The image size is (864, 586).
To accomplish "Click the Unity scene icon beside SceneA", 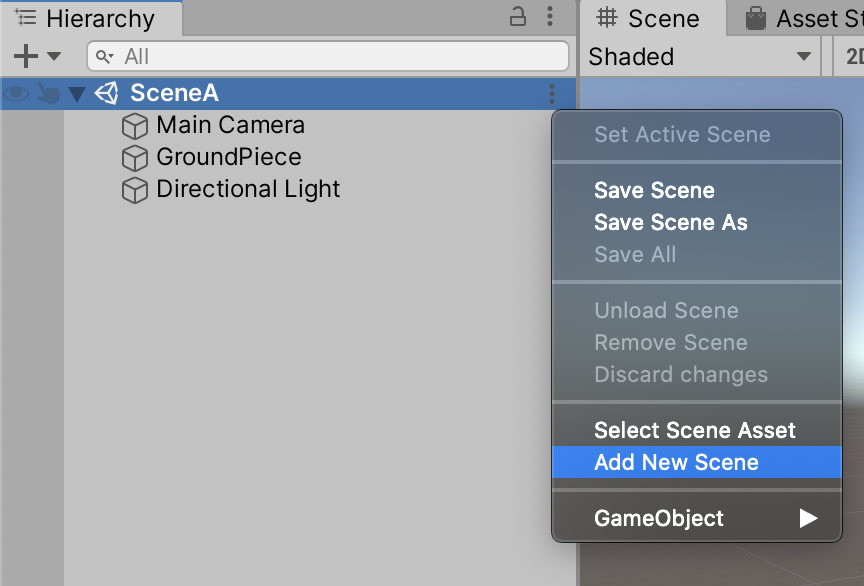I will point(106,93).
